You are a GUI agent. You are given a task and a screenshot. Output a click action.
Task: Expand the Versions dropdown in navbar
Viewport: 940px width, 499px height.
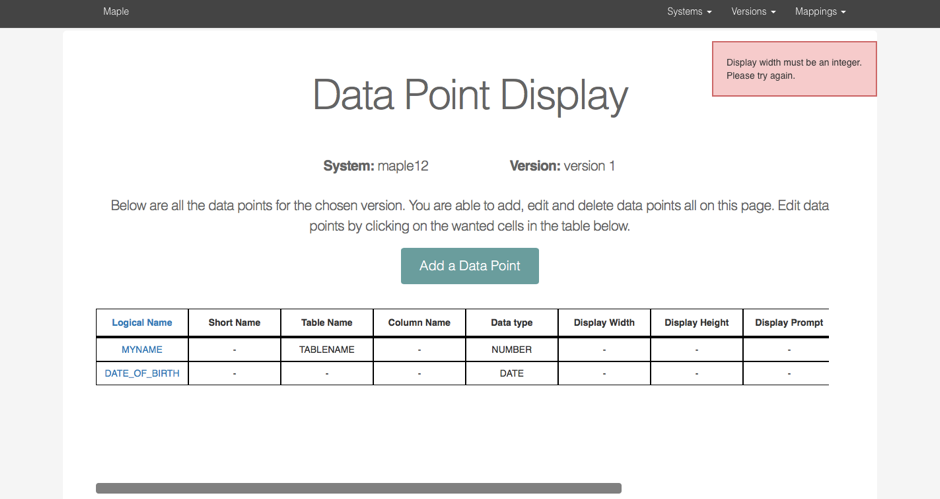(753, 12)
